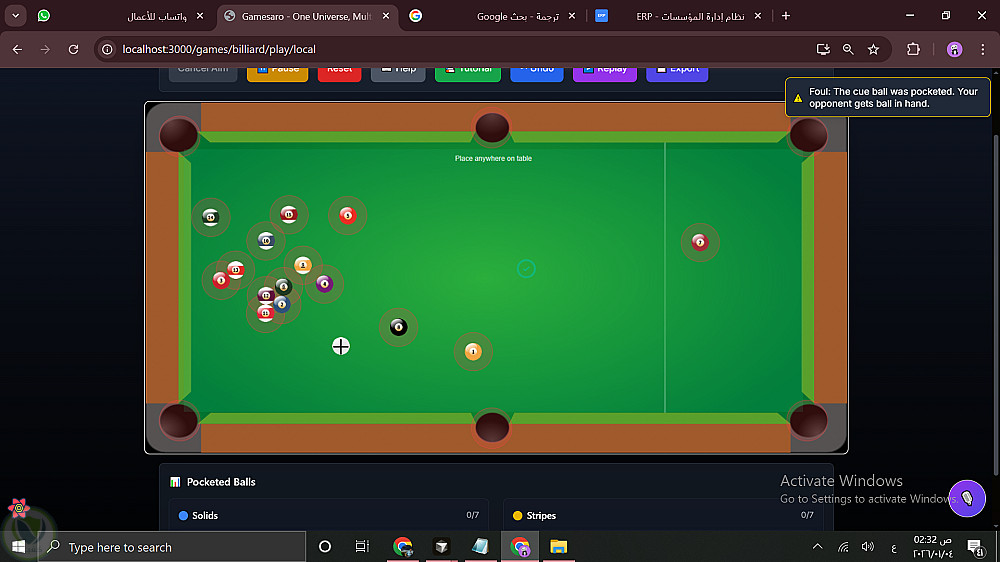Image resolution: width=1000 pixels, height=562 pixels.
Task: Click the top middle side pocket
Action: click(492, 127)
